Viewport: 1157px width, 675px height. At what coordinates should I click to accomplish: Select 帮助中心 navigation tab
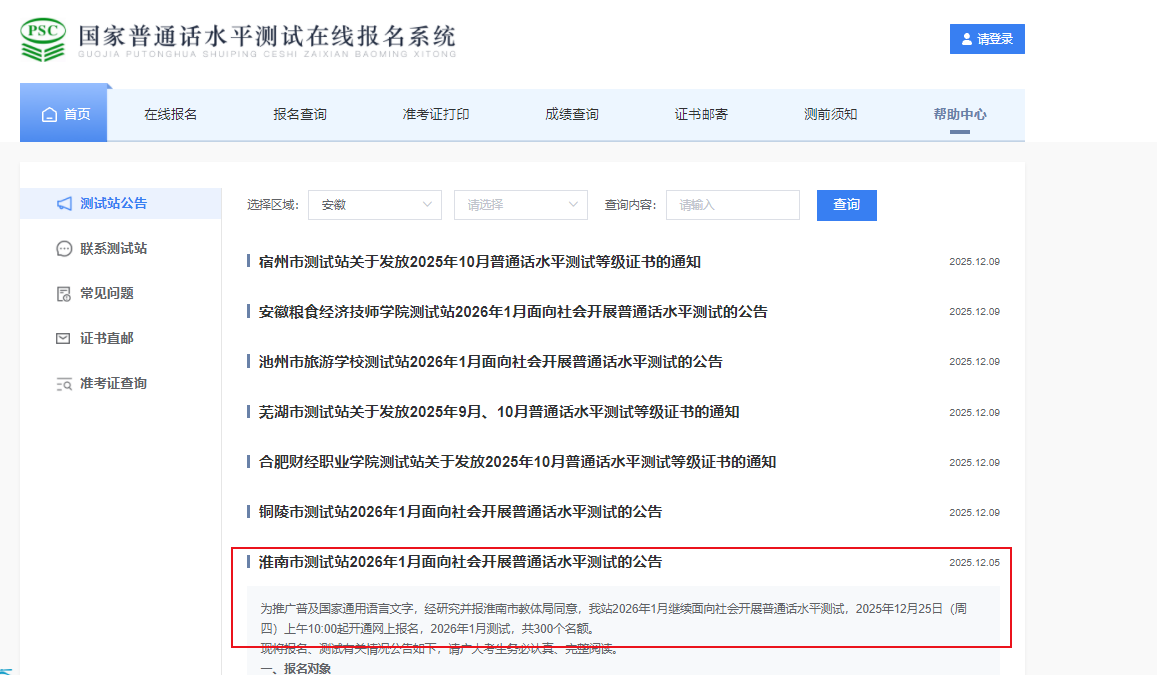[959, 114]
